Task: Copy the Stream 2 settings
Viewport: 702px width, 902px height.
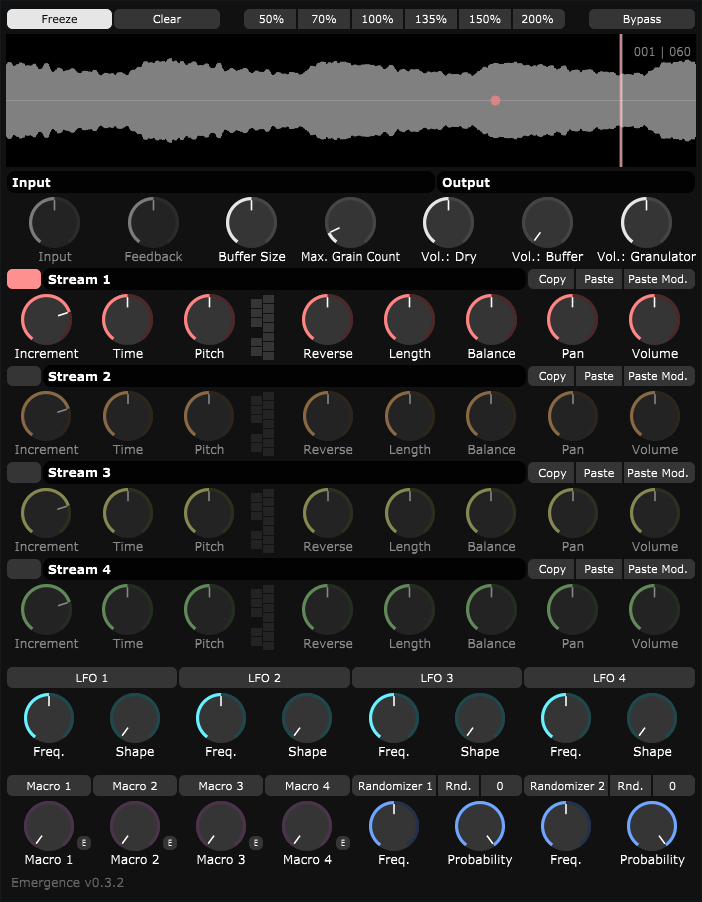Action: point(552,377)
